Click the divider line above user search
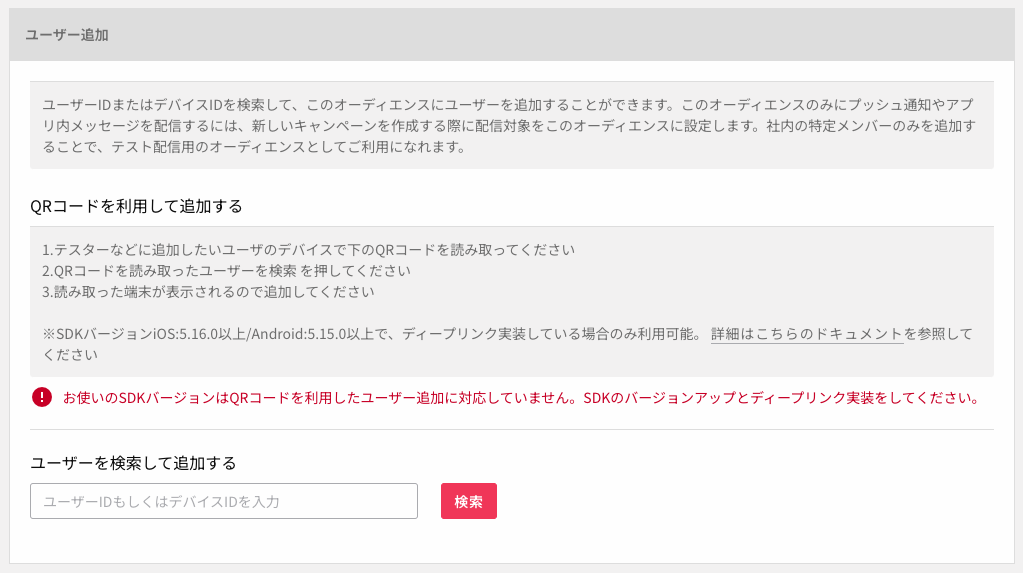The width and height of the screenshot is (1023, 573). pos(512,429)
